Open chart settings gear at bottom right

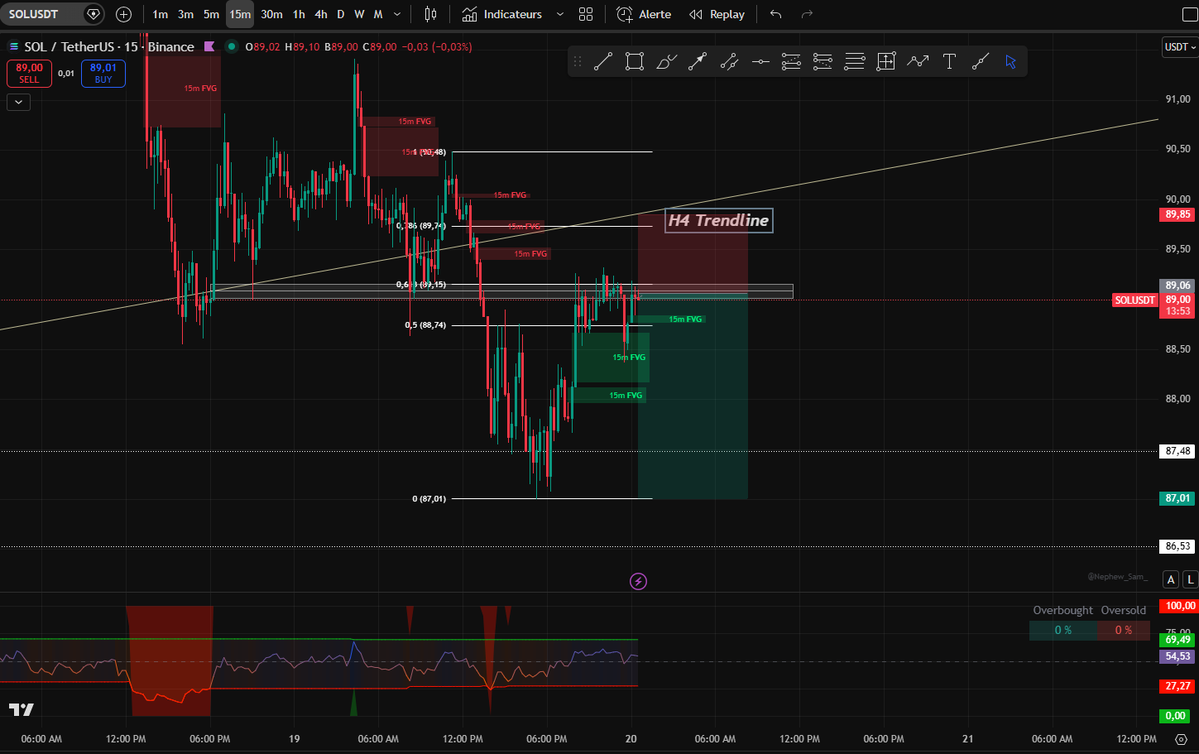(x=1181, y=739)
